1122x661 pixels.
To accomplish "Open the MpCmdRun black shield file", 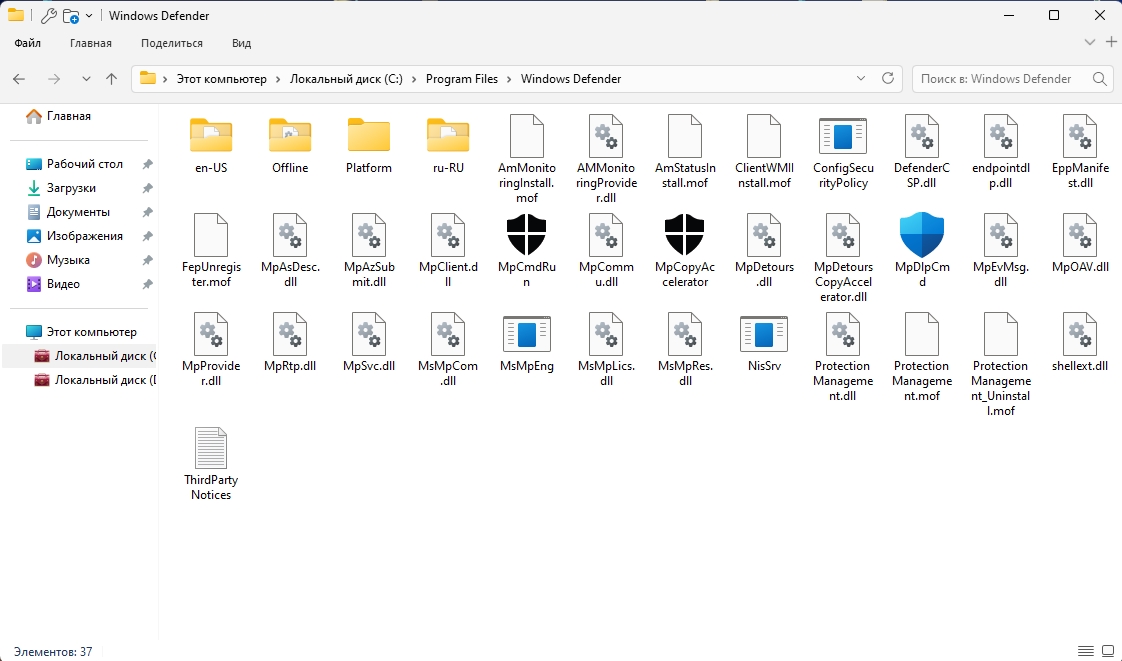I will pos(527,236).
